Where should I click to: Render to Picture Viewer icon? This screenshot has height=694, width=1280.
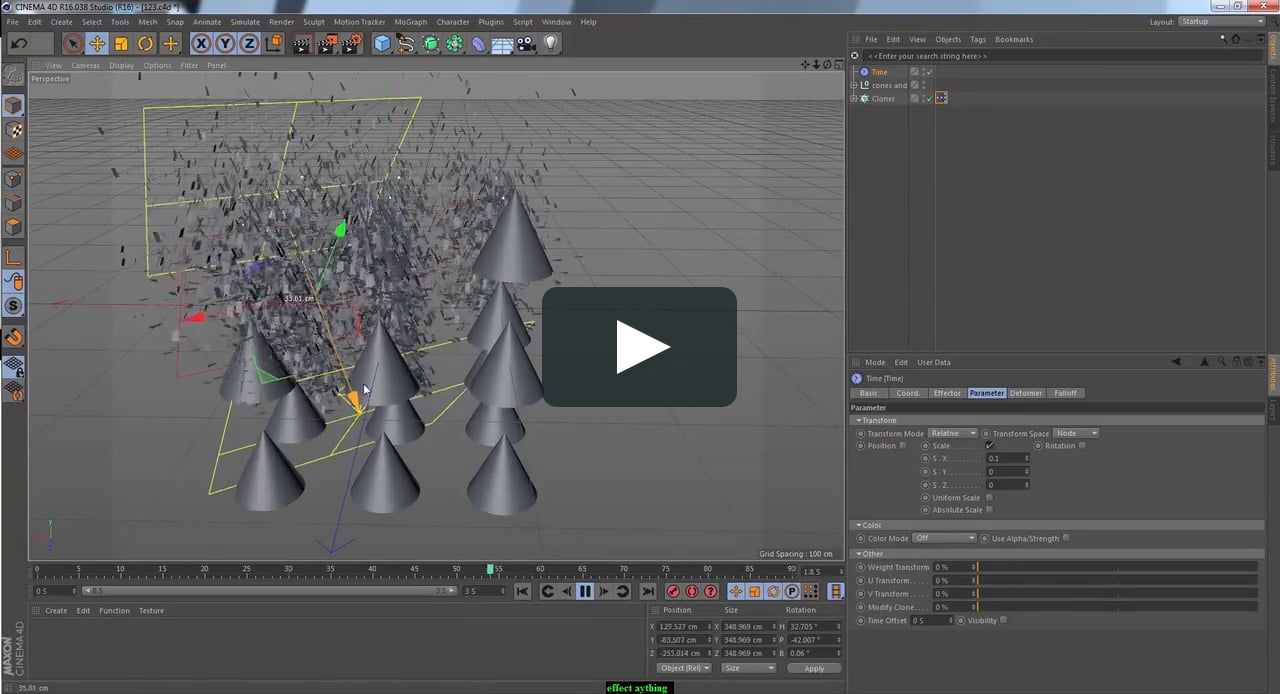(x=327, y=43)
